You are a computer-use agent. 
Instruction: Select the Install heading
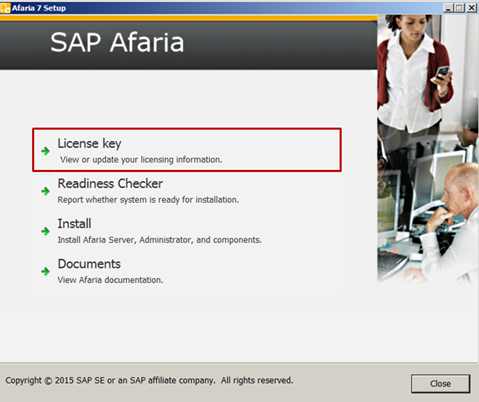point(74,224)
